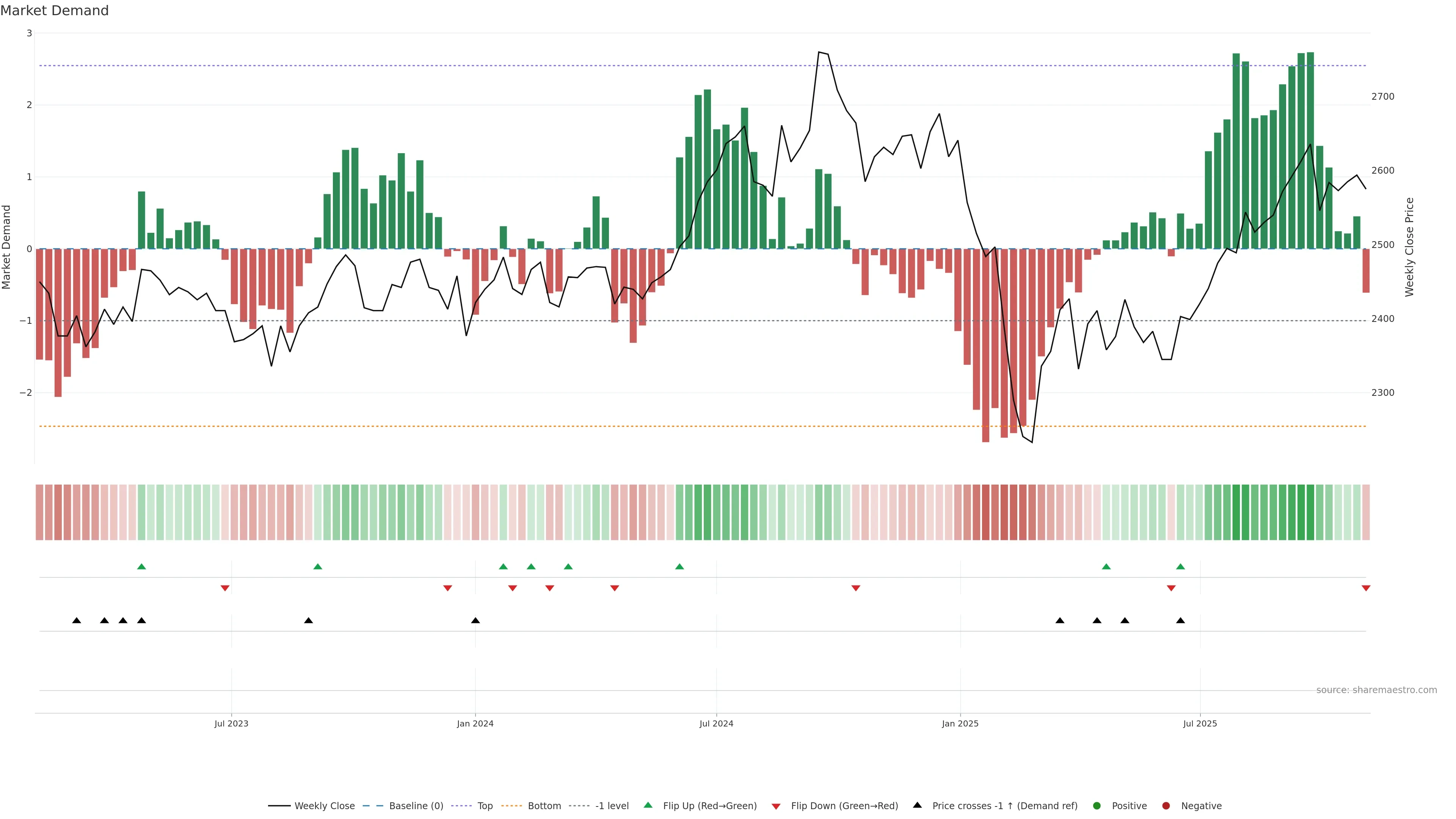Click the leftmost black price-cross triangle marker
Screen dimensions: 1456x819
point(77,621)
